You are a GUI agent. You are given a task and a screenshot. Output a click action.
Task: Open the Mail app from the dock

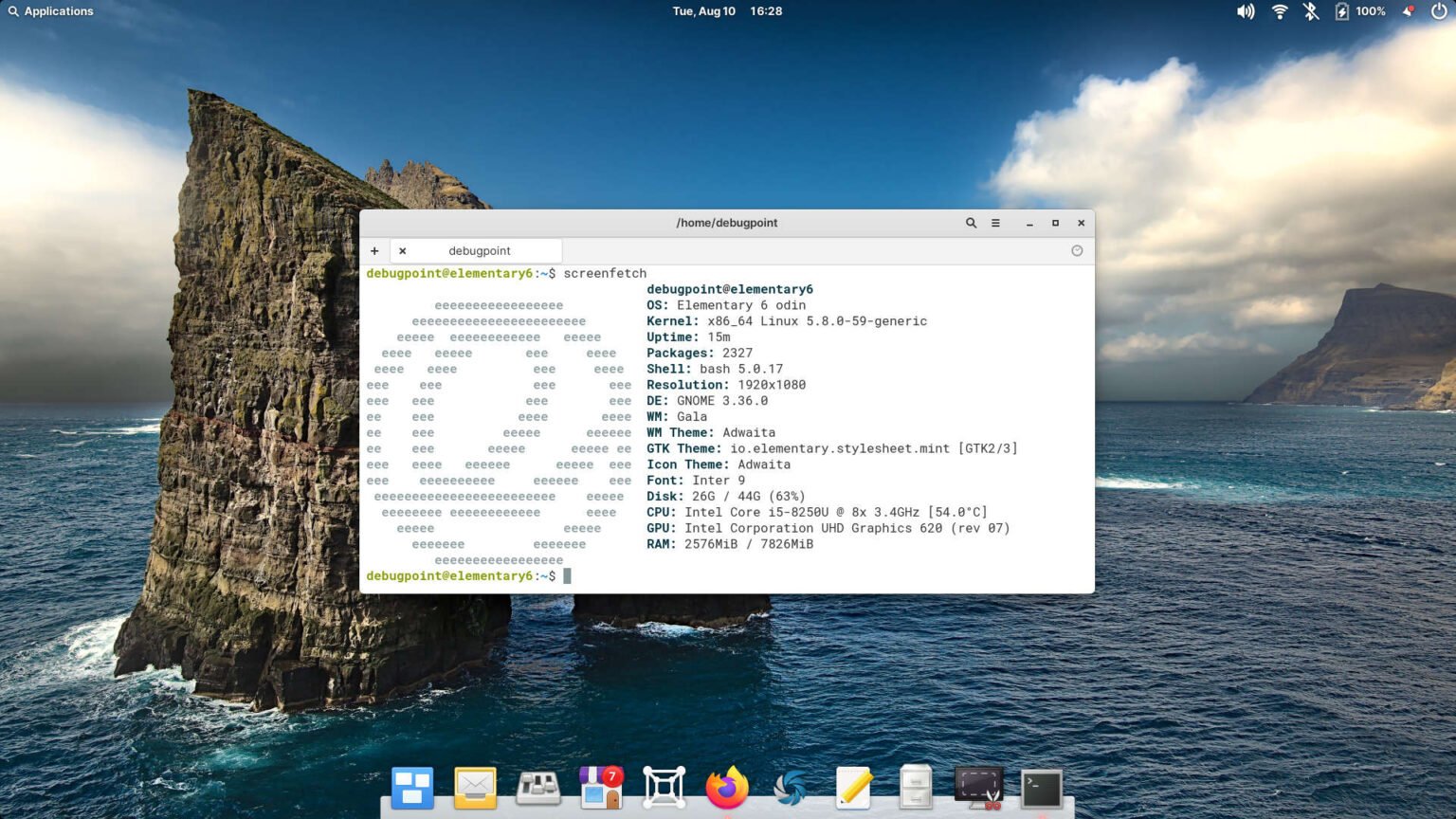point(474,787)
